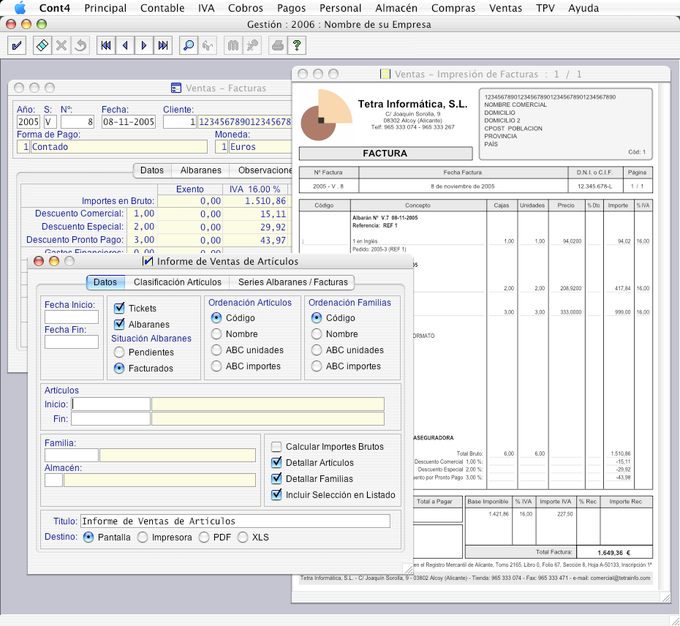The image size is (680, 626).
Task: Click the eraser icon in toolbar
Action: click(x=41, y=45)
